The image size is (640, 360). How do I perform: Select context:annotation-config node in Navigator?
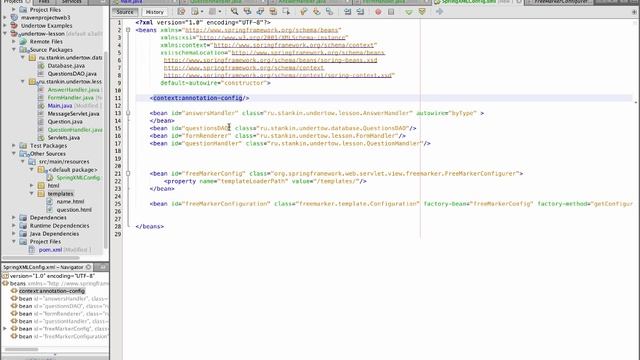coord(52,291)
